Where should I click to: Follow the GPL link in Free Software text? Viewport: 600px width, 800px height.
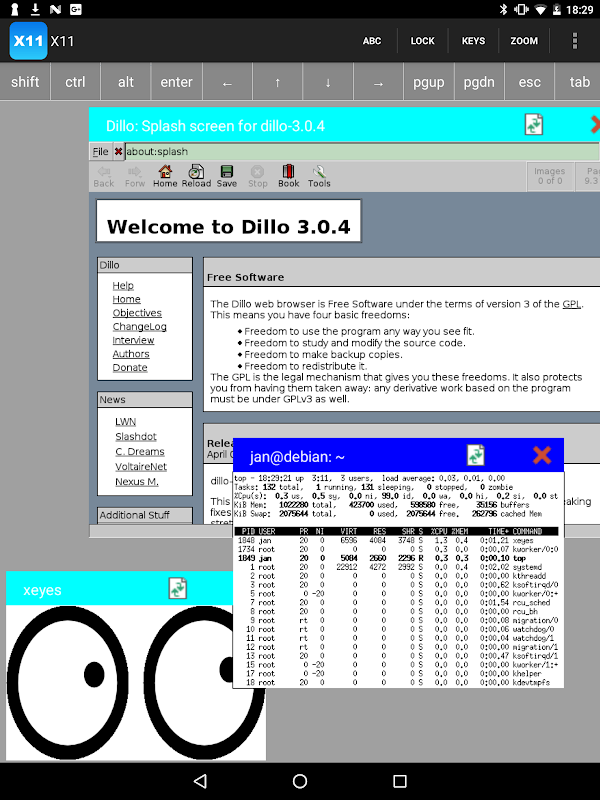tap(571, 304)
